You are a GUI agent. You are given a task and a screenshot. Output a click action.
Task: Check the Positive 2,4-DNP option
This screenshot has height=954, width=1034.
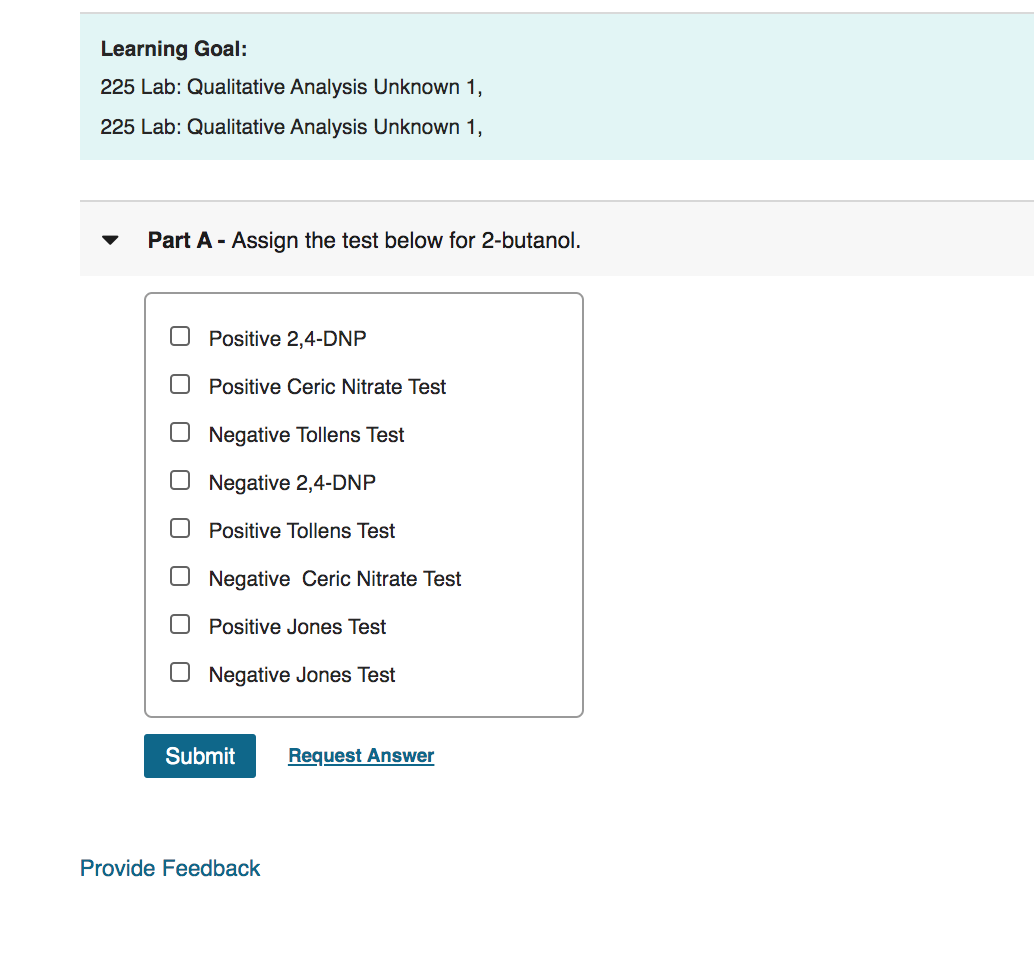[x=180, y=336]
